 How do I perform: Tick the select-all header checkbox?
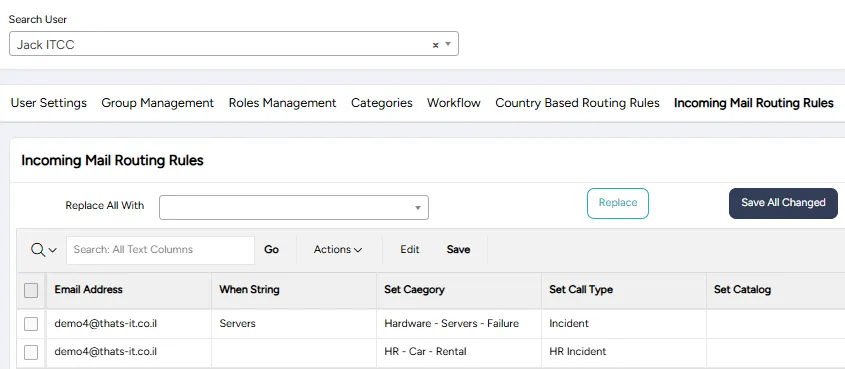[x=31, y=290]
